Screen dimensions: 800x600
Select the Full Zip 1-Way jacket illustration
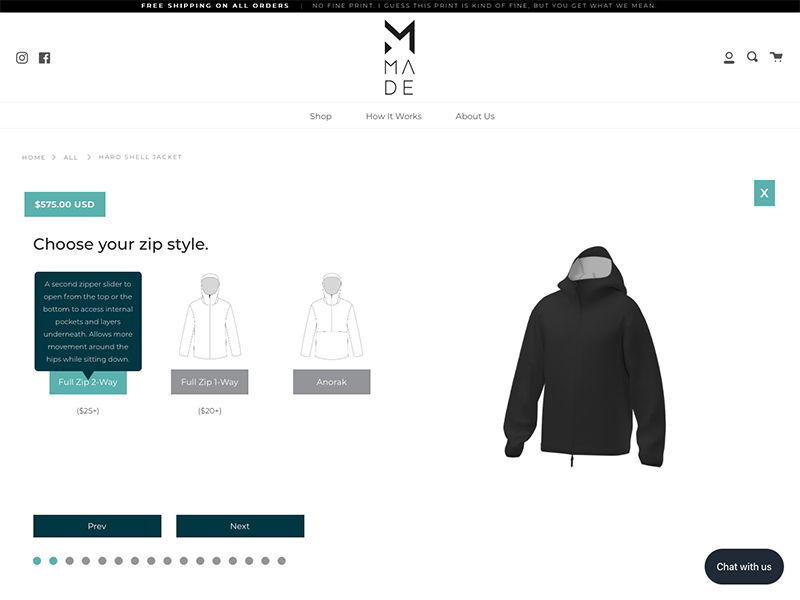[210, 316]
